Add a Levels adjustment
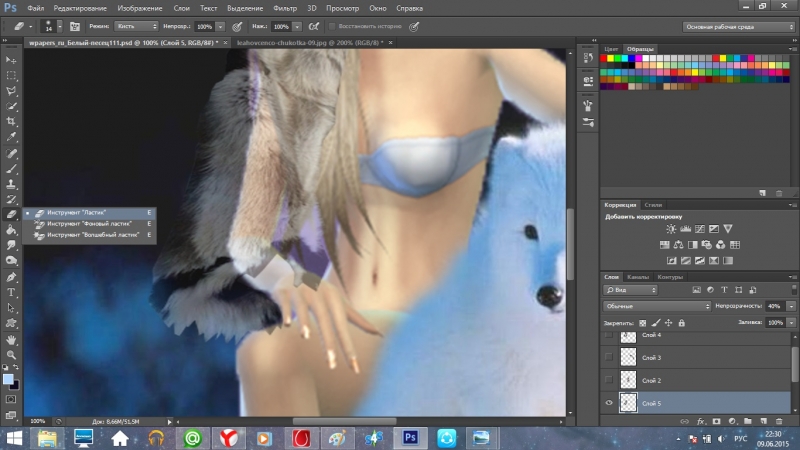 [685, 229]
